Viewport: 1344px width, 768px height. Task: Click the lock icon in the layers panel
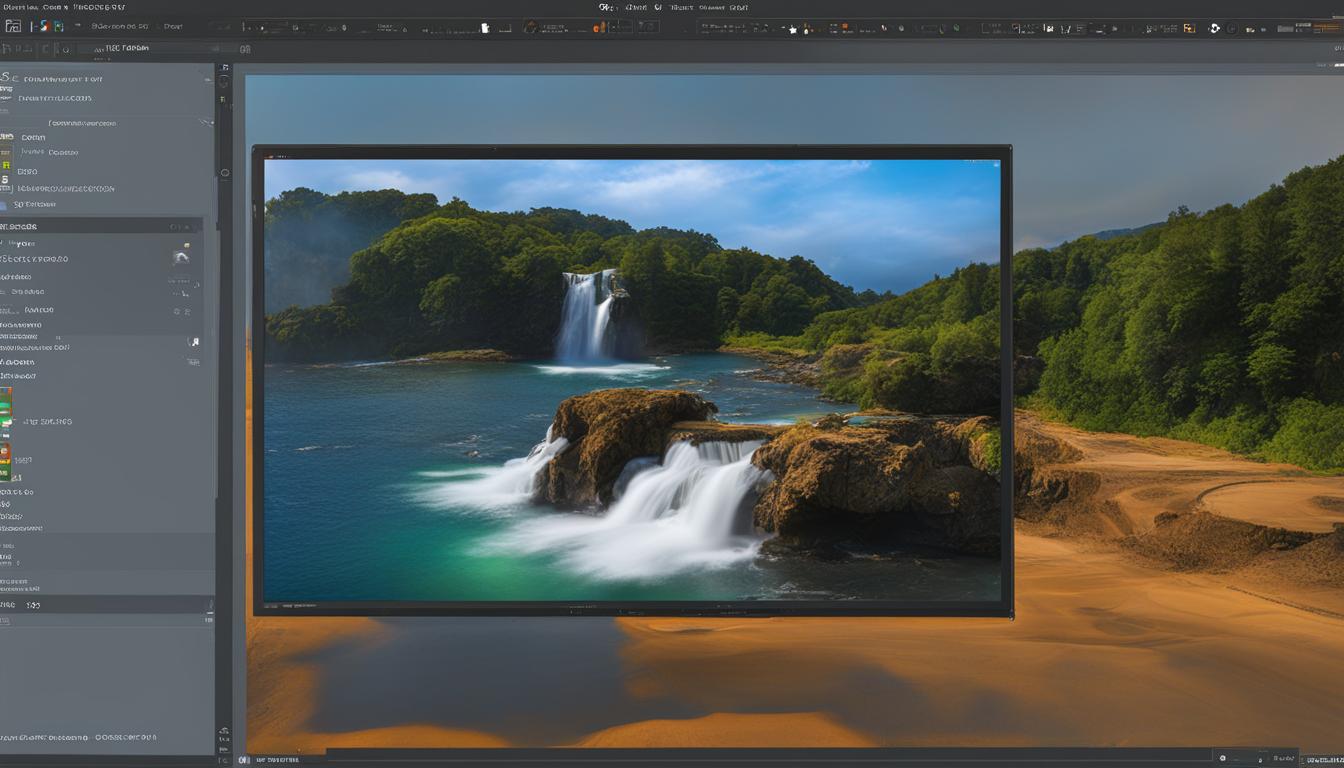click(x=195, y=339)
